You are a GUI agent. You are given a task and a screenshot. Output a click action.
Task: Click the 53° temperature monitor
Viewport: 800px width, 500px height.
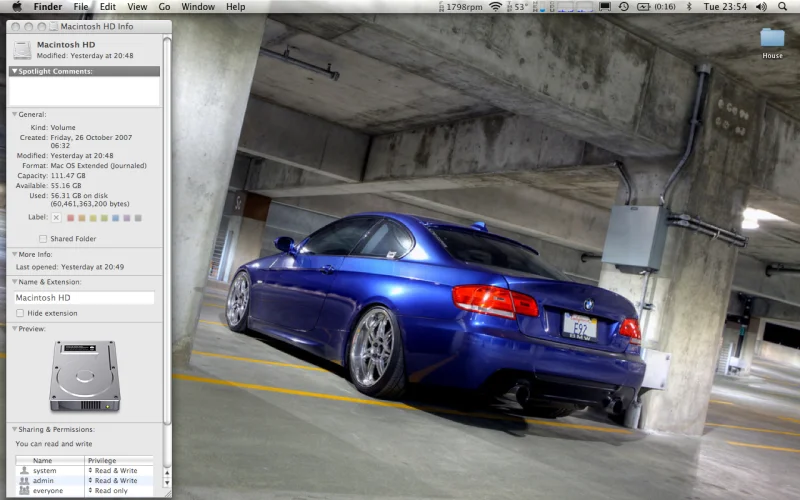point(517,7)
